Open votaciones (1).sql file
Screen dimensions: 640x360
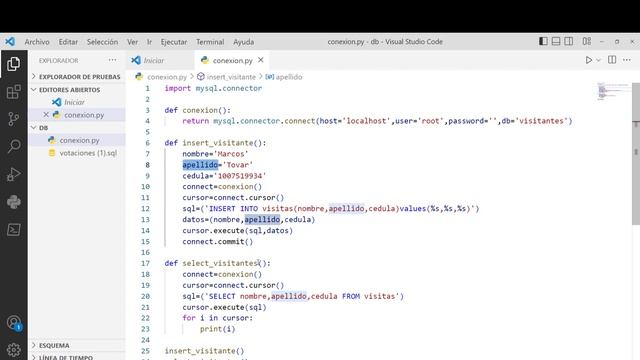point(77,153)
